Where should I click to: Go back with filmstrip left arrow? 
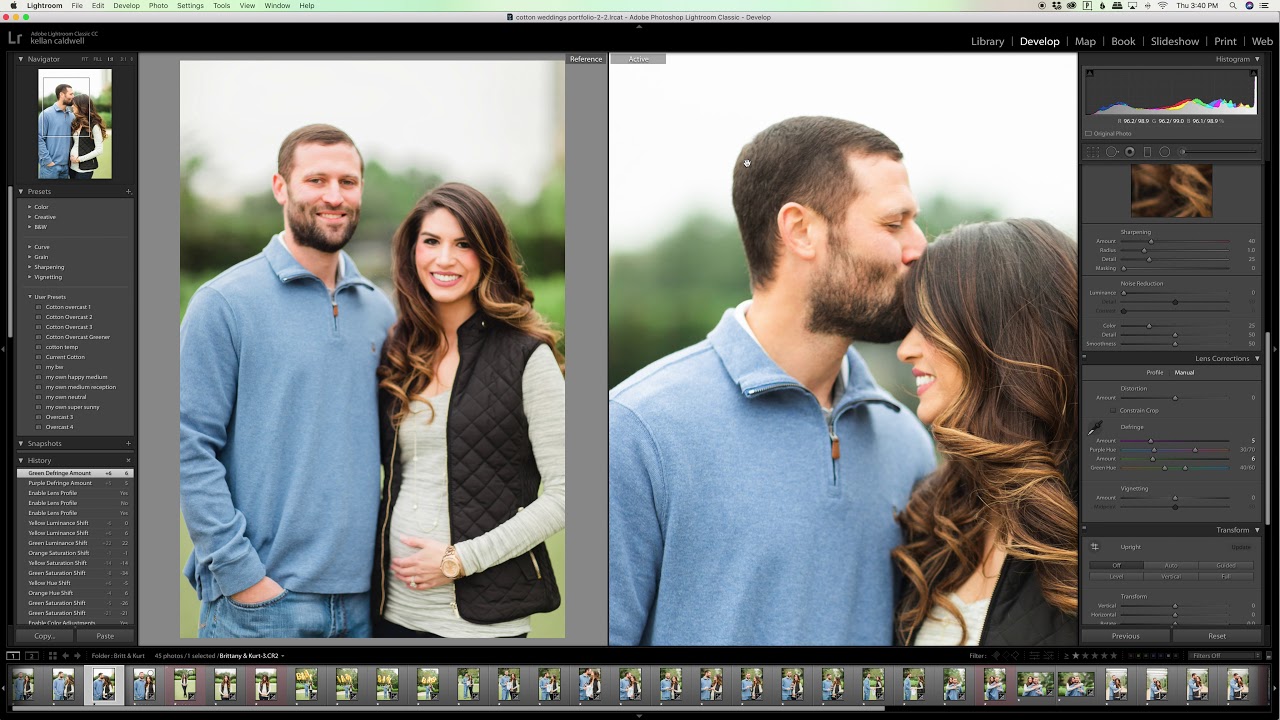[x=66, y=656]
